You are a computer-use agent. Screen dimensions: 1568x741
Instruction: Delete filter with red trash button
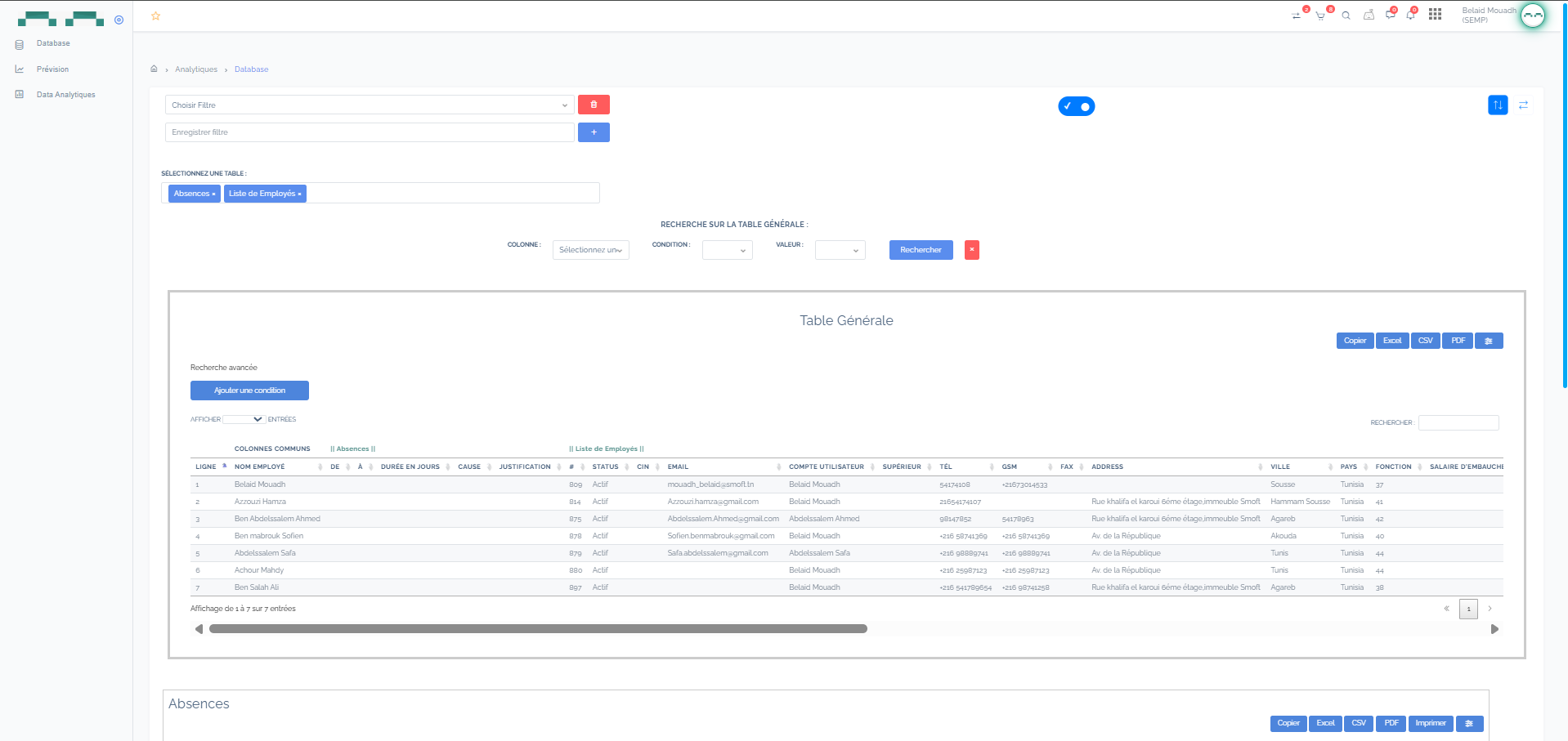point(594,105)
